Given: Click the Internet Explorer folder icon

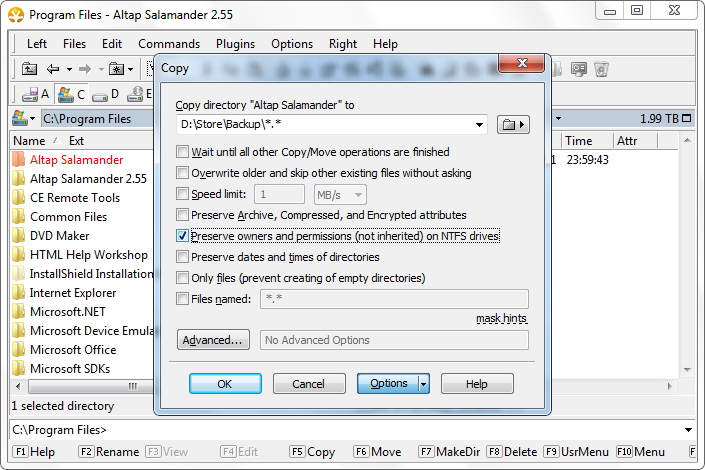Looking at the screenshot, I should pos(18,292).
